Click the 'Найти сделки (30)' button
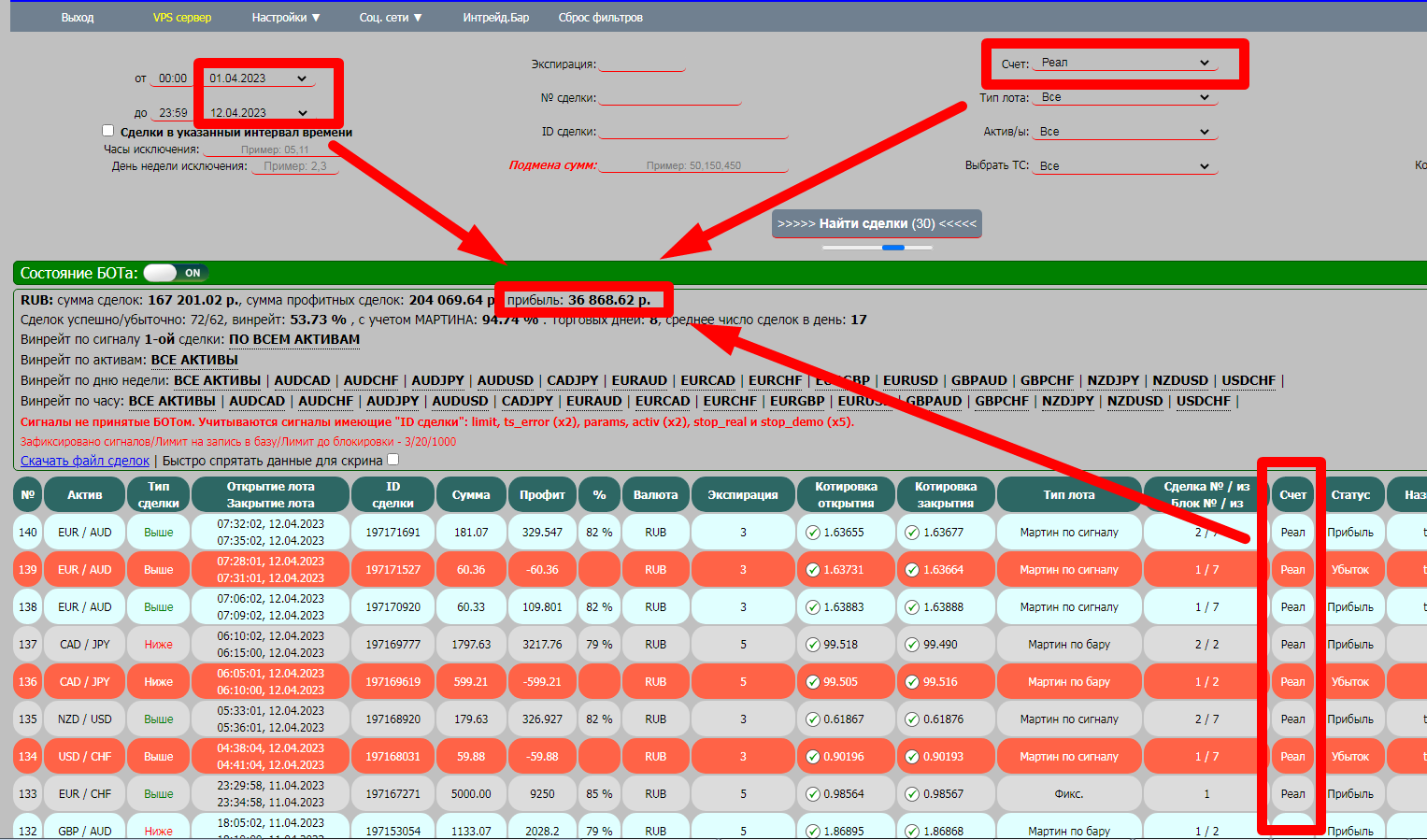Screen dimensions: 1427x840 877,223
